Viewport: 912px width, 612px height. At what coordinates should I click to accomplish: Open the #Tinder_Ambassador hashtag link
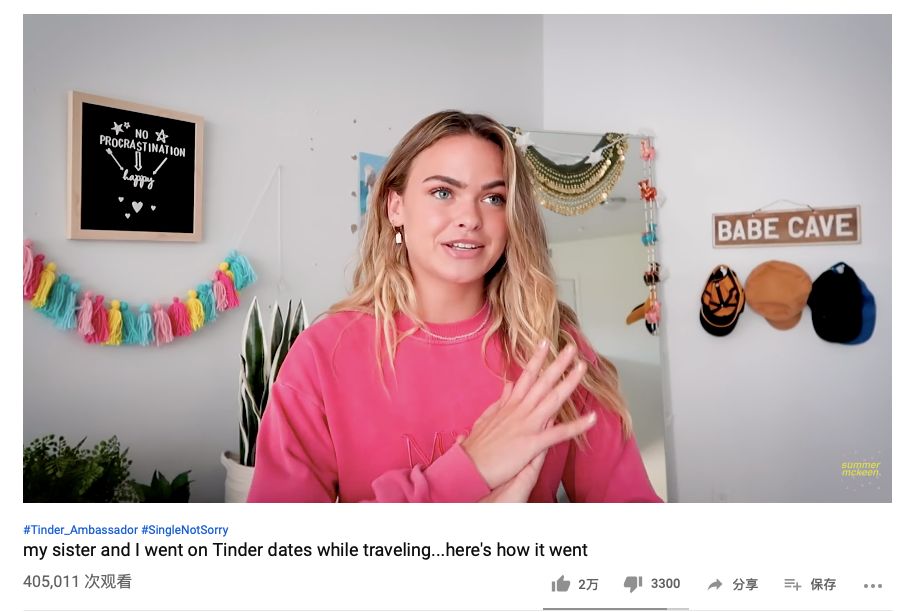(80, 529)
